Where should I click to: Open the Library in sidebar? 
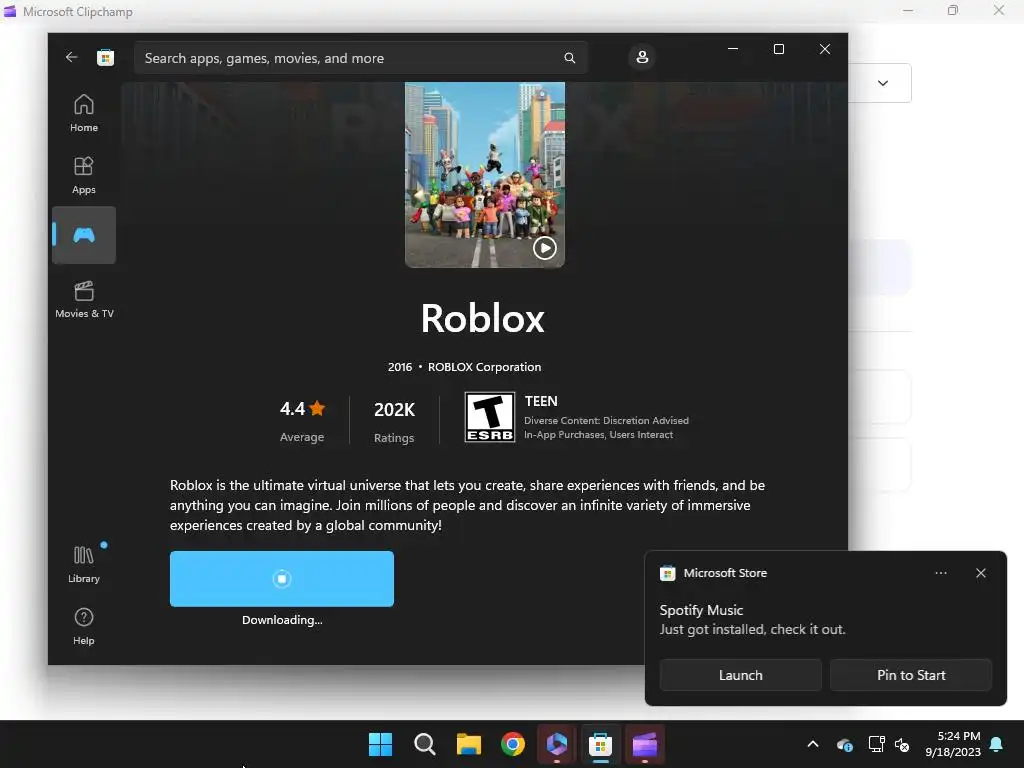click(84, 564)
